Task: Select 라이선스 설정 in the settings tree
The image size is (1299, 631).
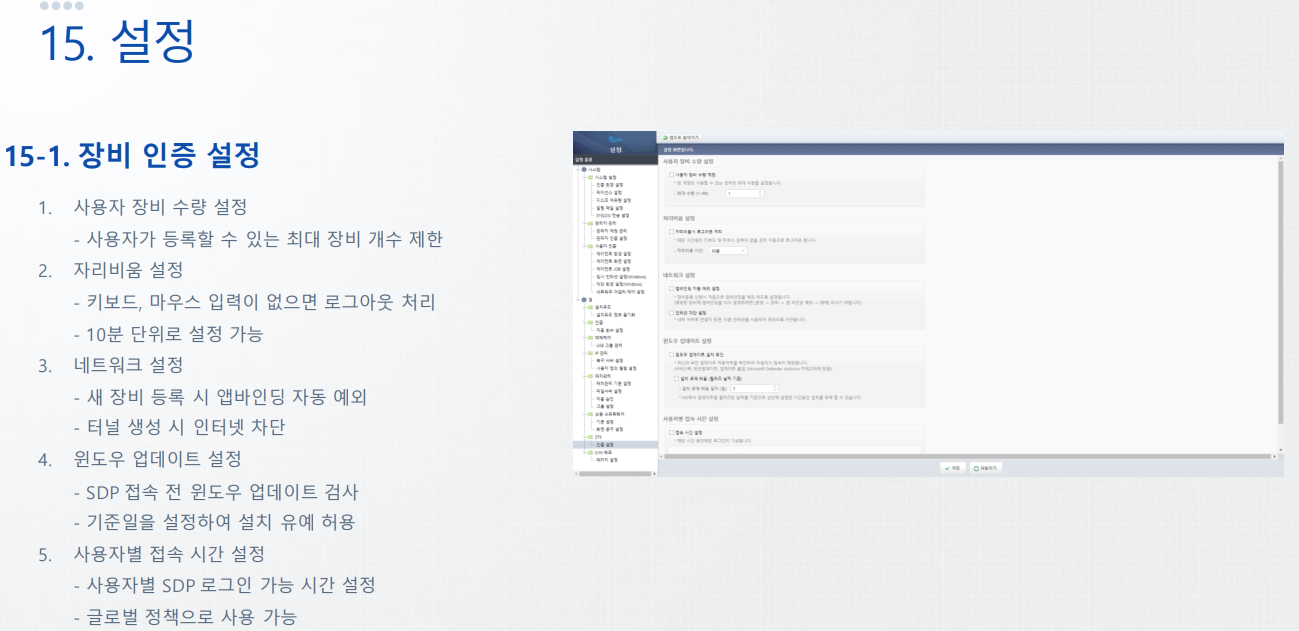Action: pos(609,192)
